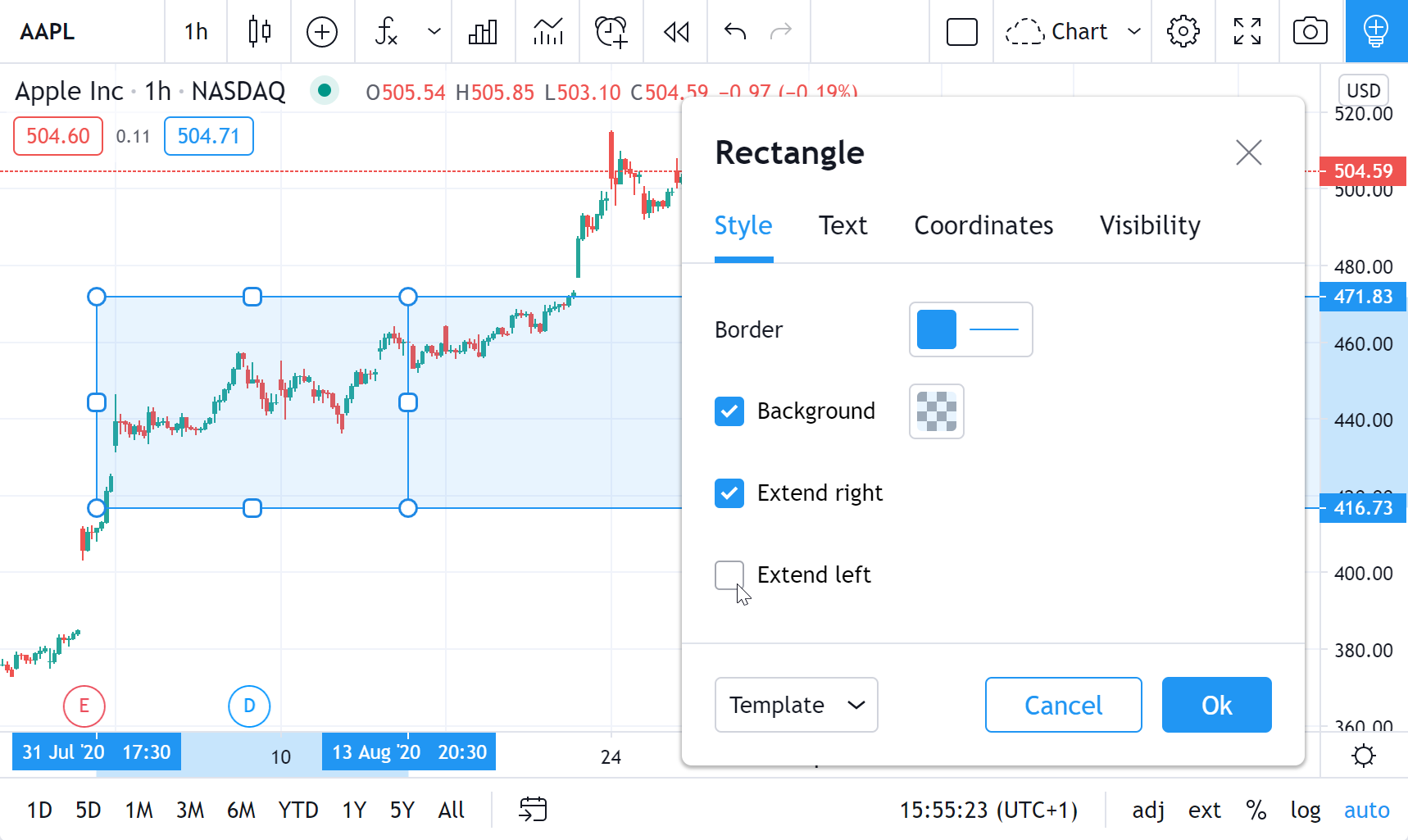Open the blue border color swatch
Viewport: 1408px width, 840px height.
(x=937, y=329)
